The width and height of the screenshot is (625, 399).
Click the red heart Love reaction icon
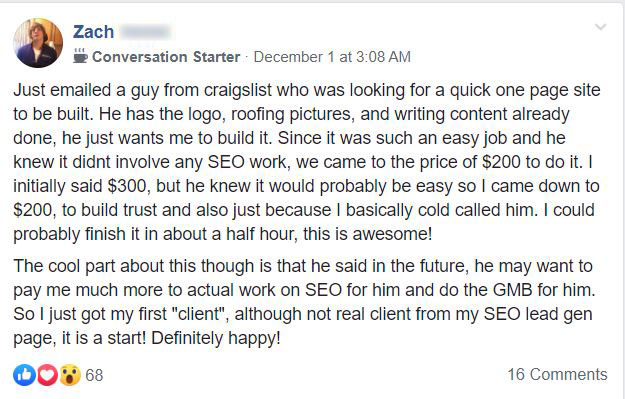[47, 375]
